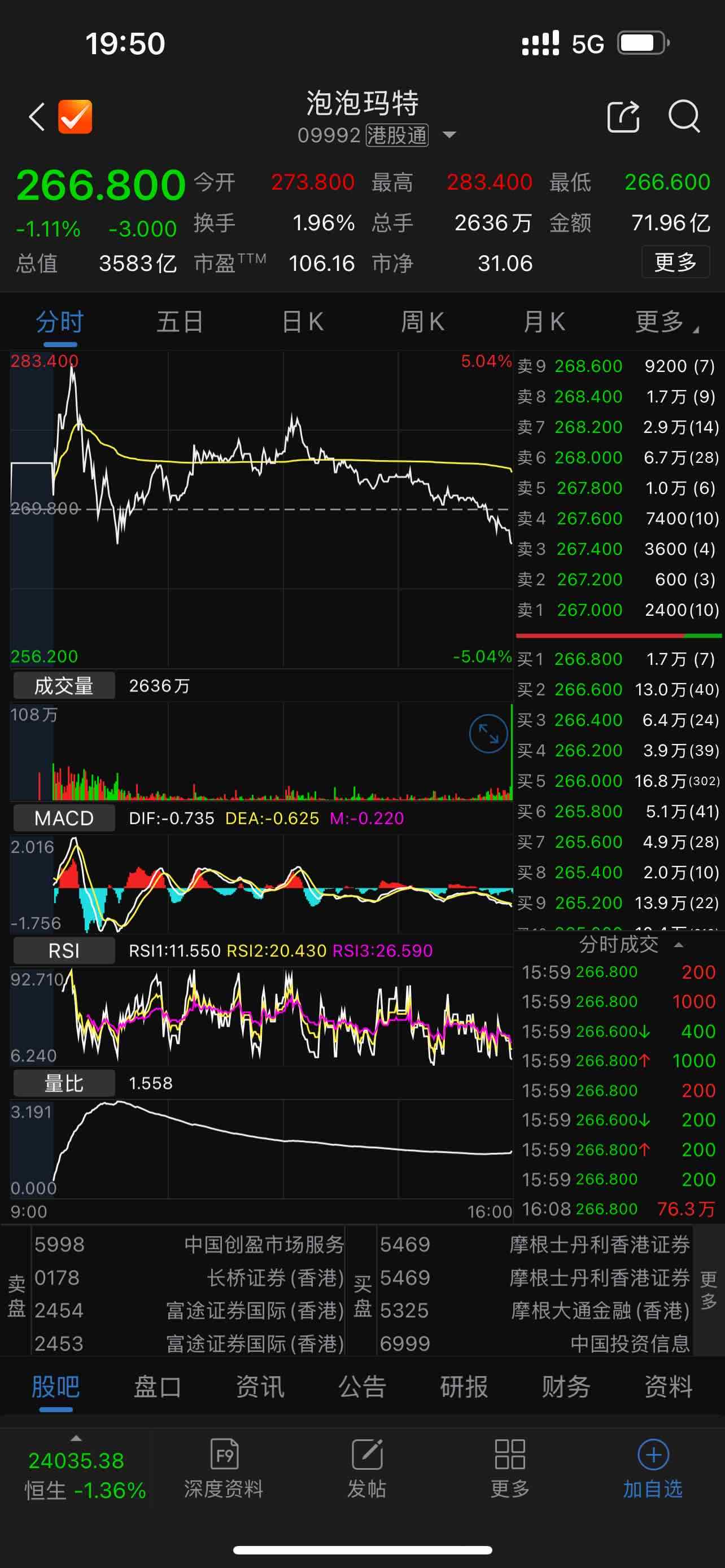725x1568 pixels.
Task: Open broker 0178 长桥证券 row
Action: click(x=189, y=1277)
